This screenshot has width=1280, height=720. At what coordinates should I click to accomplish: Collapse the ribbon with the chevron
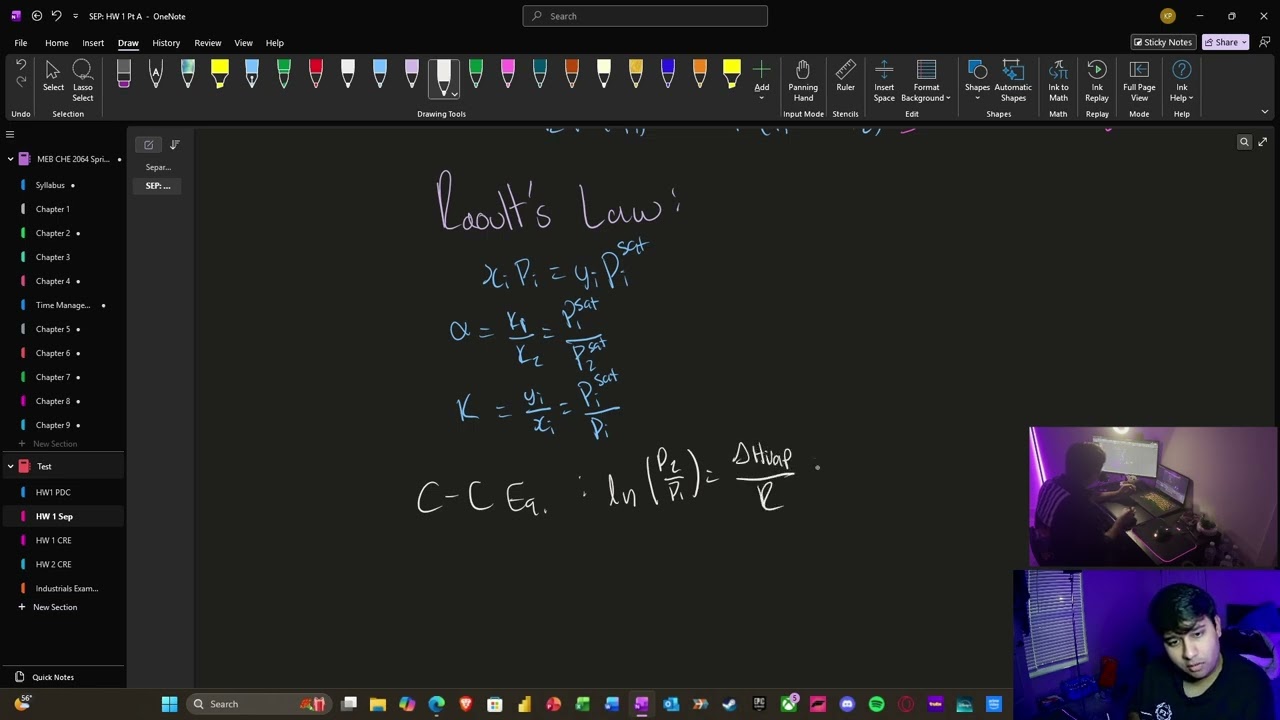[x=1264, y=112]
